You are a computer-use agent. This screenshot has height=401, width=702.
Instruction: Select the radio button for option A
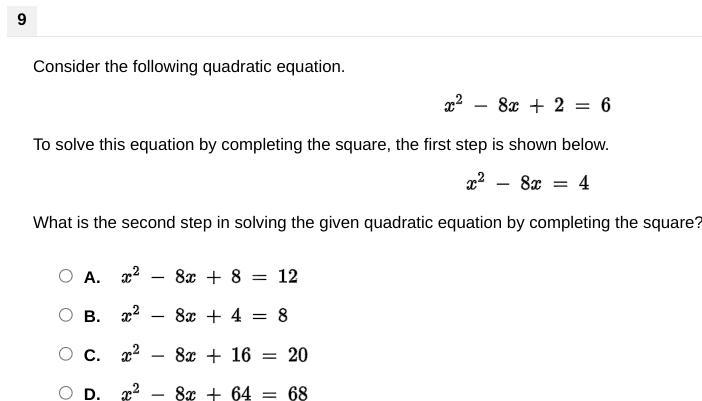tap(66, 276)
